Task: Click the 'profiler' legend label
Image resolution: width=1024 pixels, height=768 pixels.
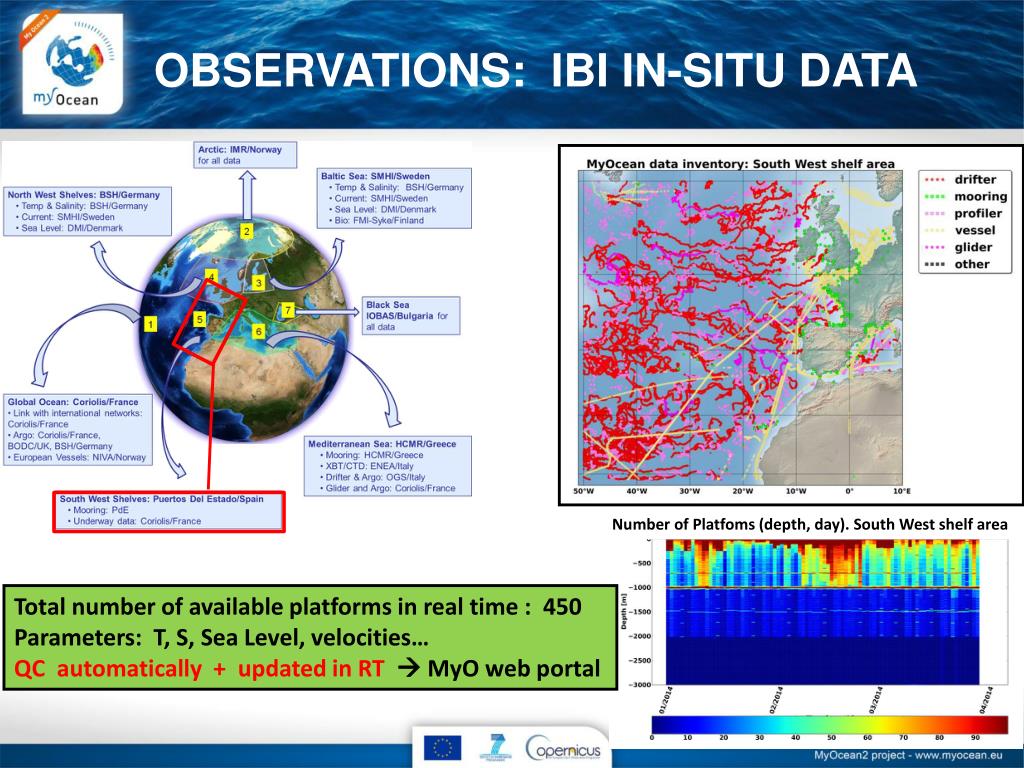Action: [978, 214]
